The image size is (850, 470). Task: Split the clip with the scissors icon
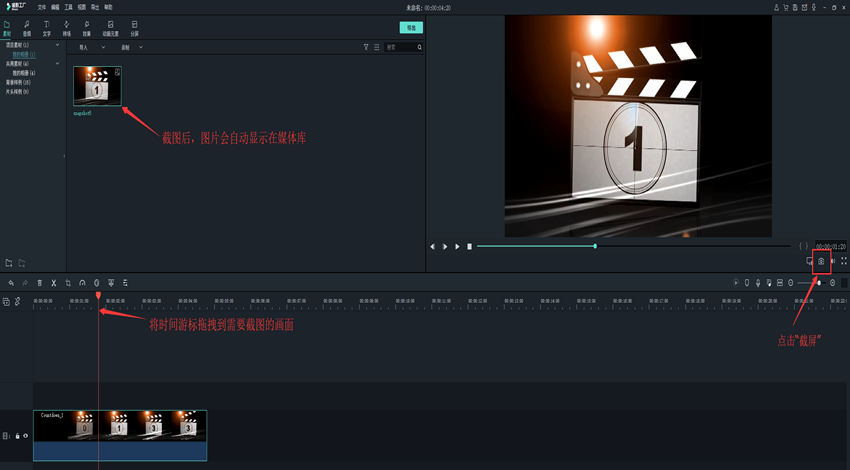pos(54,283)
